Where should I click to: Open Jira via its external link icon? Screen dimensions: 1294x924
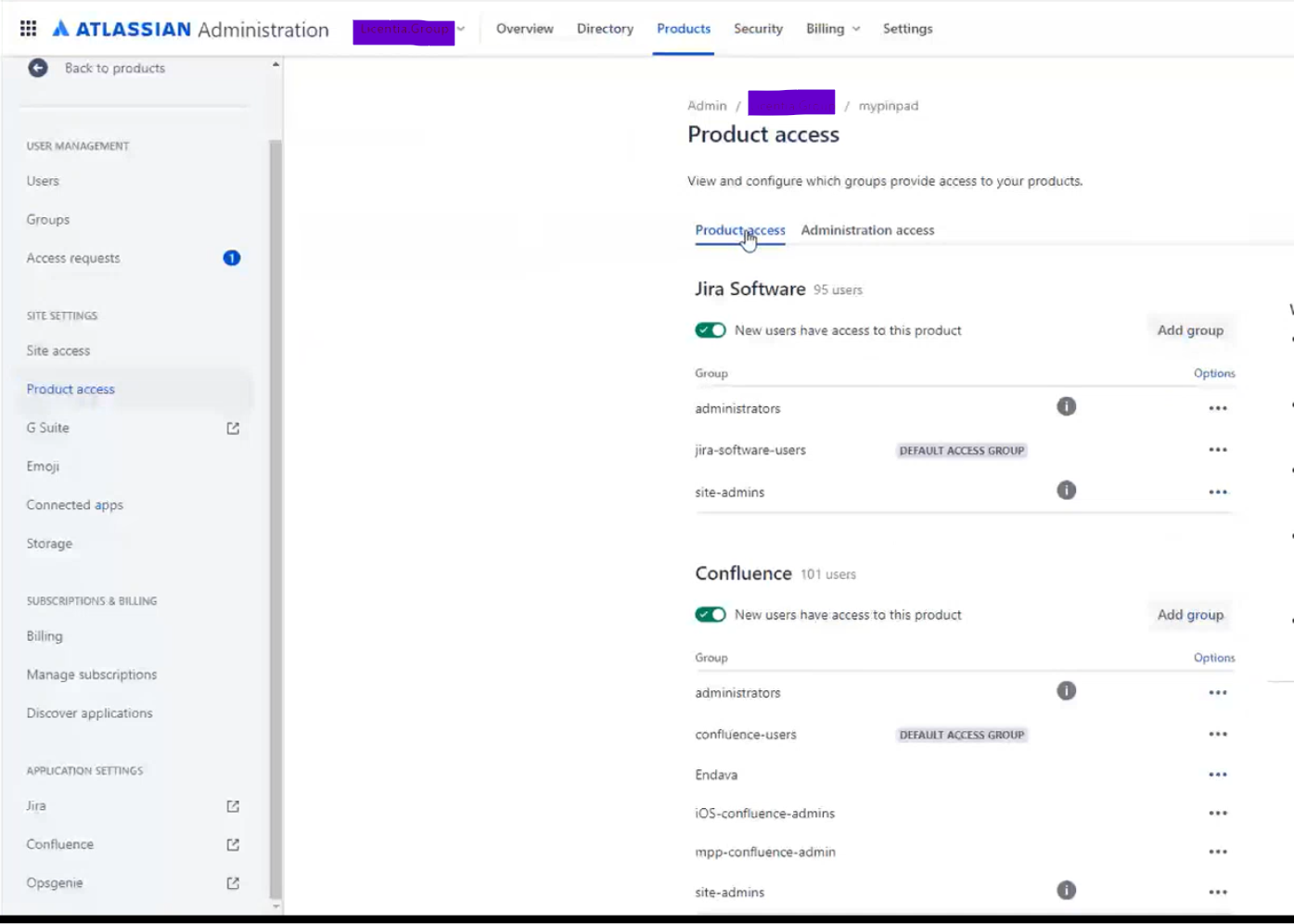click(x=232, y=806)
